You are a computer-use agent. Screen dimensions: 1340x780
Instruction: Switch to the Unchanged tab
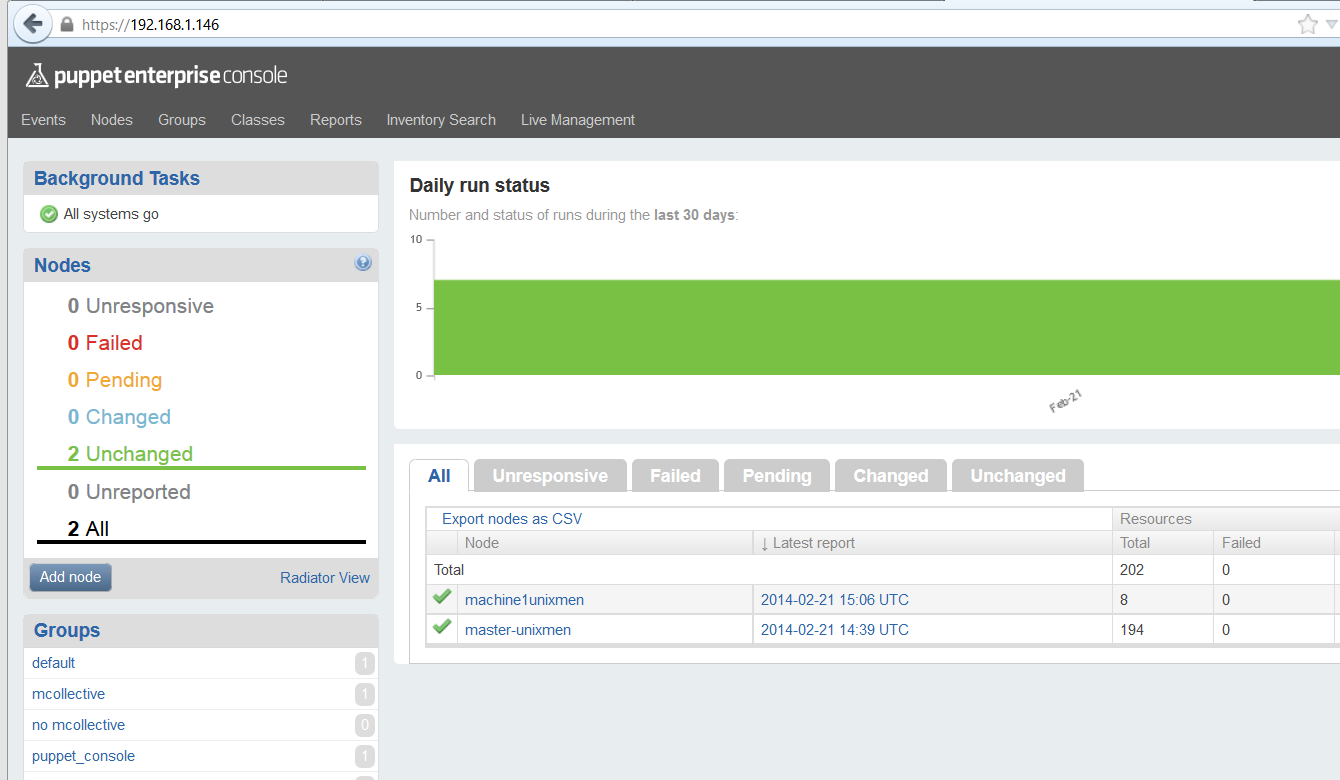pyautogui.click(x=1018, y=476)
